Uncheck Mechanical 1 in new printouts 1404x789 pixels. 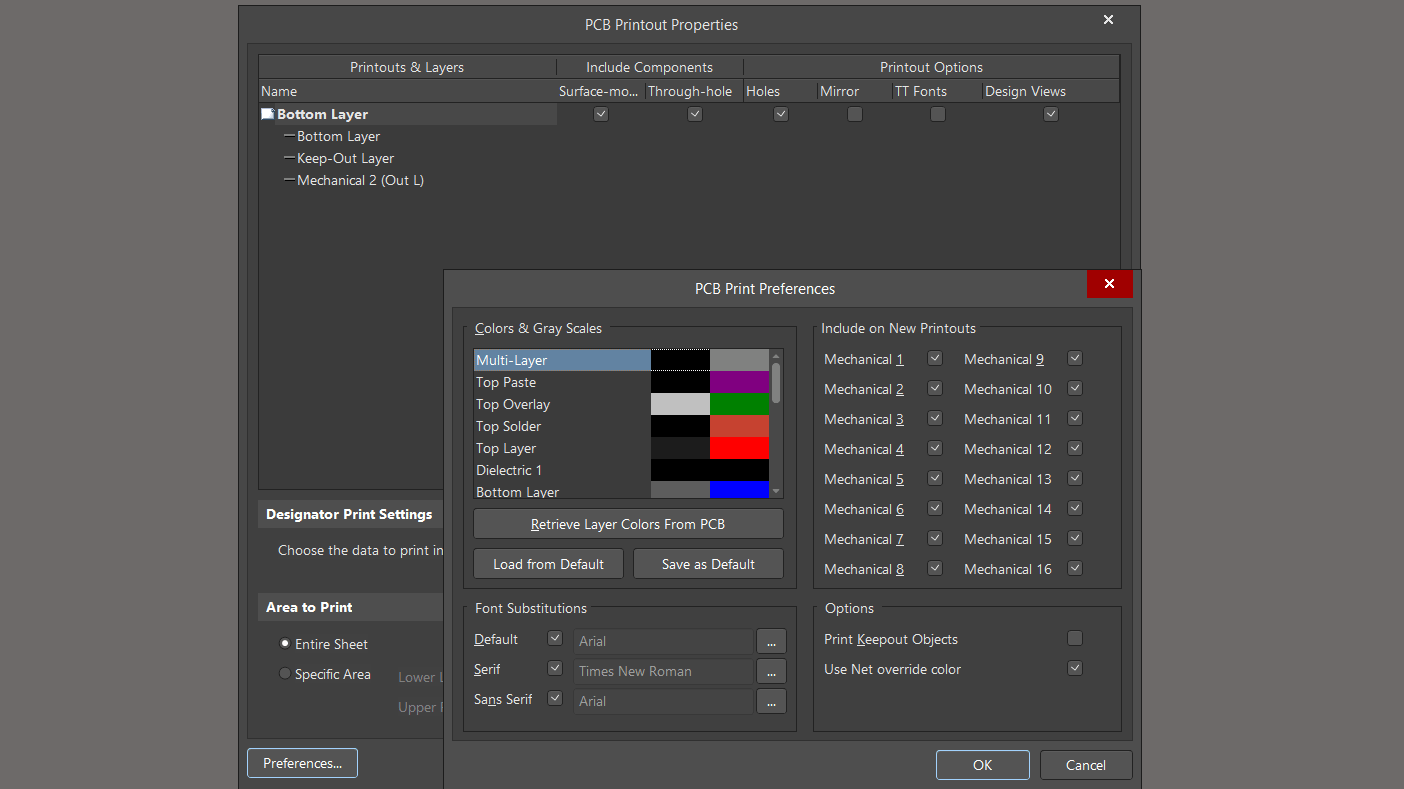pos(935,358)
